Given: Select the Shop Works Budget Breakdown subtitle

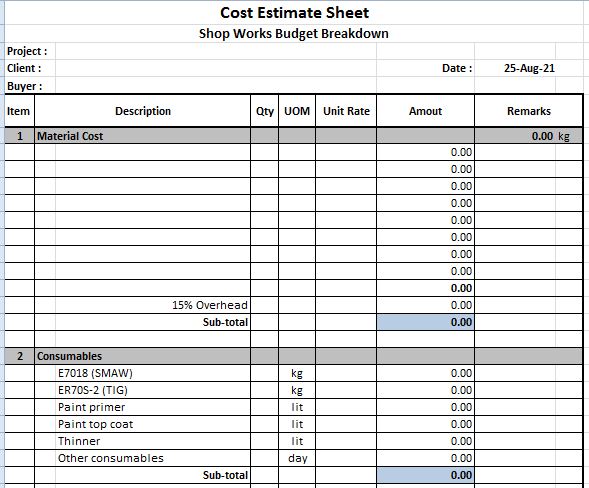Looking at the screenshot, I should 294,33.
